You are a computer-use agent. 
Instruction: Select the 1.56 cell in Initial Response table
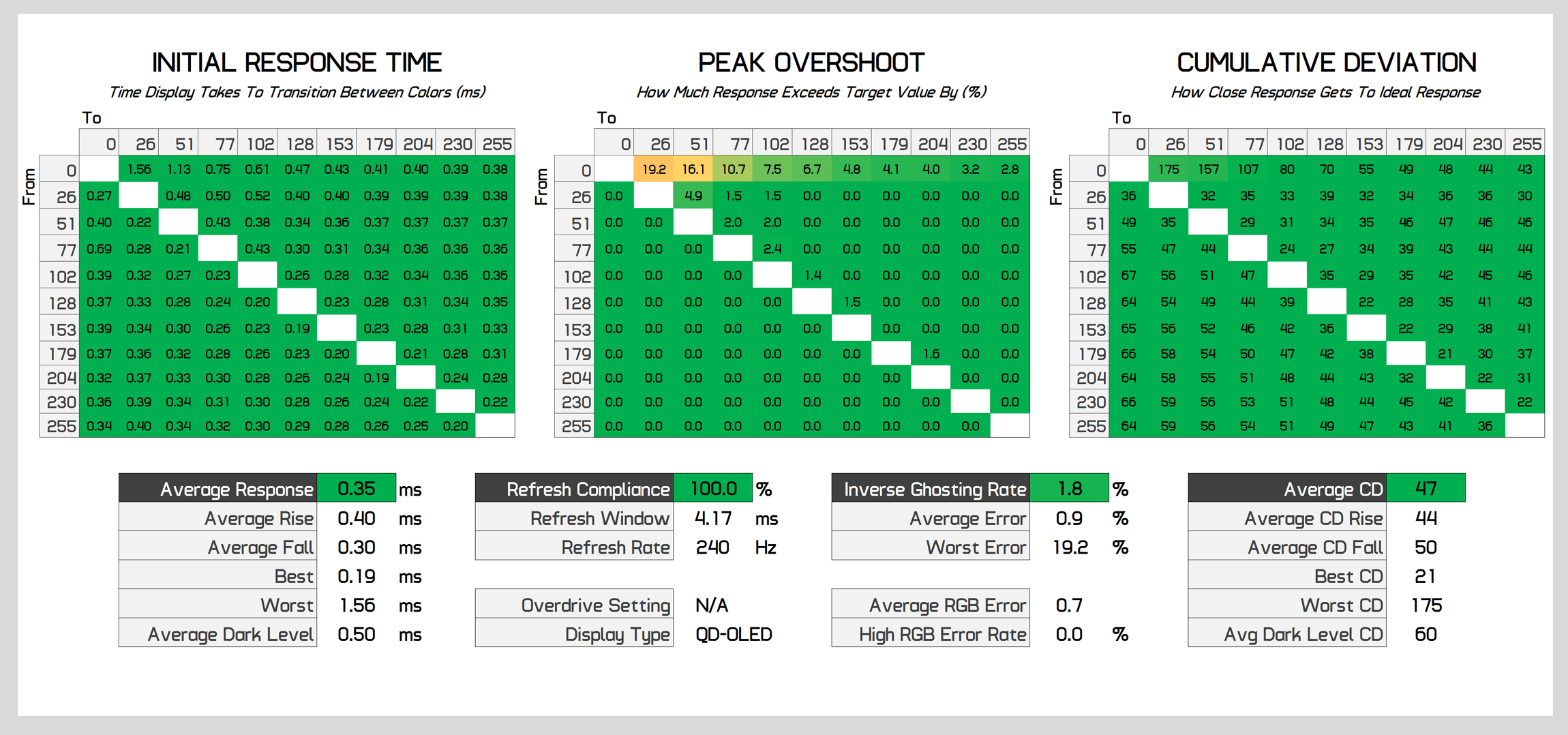coord(139,169)
